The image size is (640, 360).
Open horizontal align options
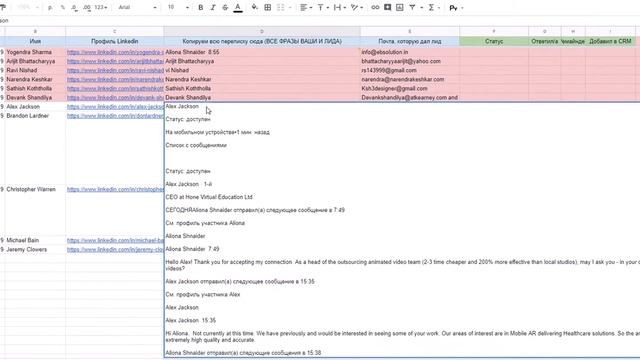[306, 7]
